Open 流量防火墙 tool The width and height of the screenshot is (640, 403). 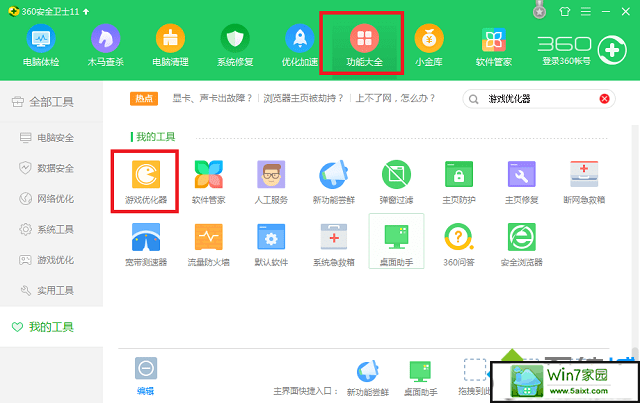click(209, 244)
